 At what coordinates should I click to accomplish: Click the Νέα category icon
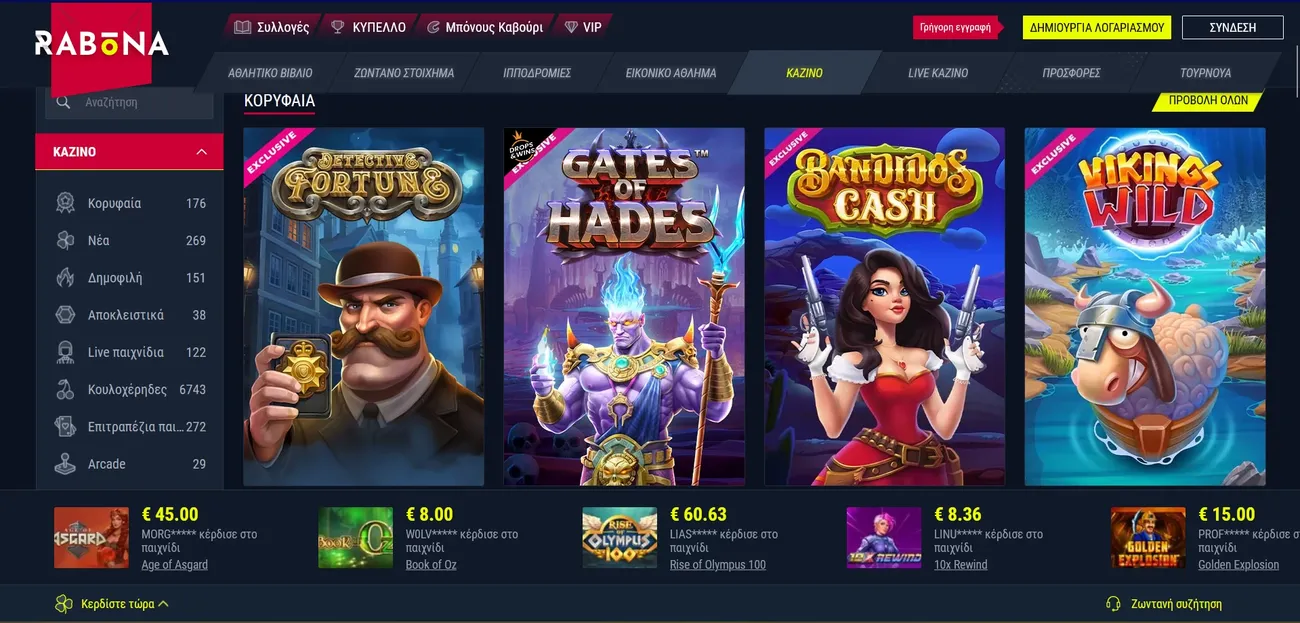point(65,240)
